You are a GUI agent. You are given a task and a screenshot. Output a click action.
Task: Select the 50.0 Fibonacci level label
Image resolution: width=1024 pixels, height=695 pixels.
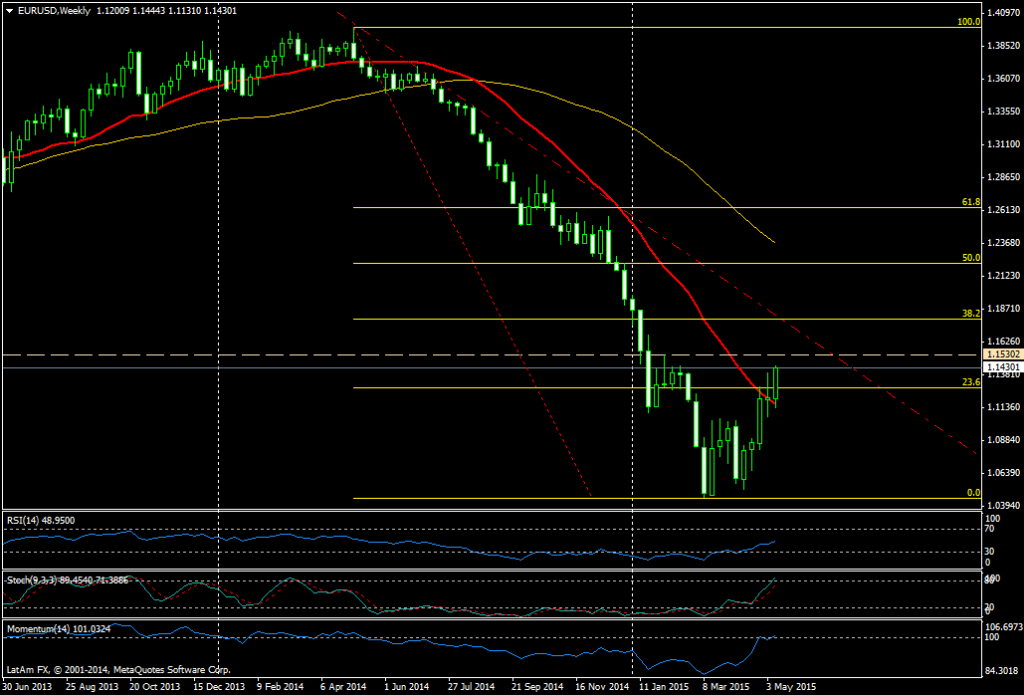[x=969, y=259]
